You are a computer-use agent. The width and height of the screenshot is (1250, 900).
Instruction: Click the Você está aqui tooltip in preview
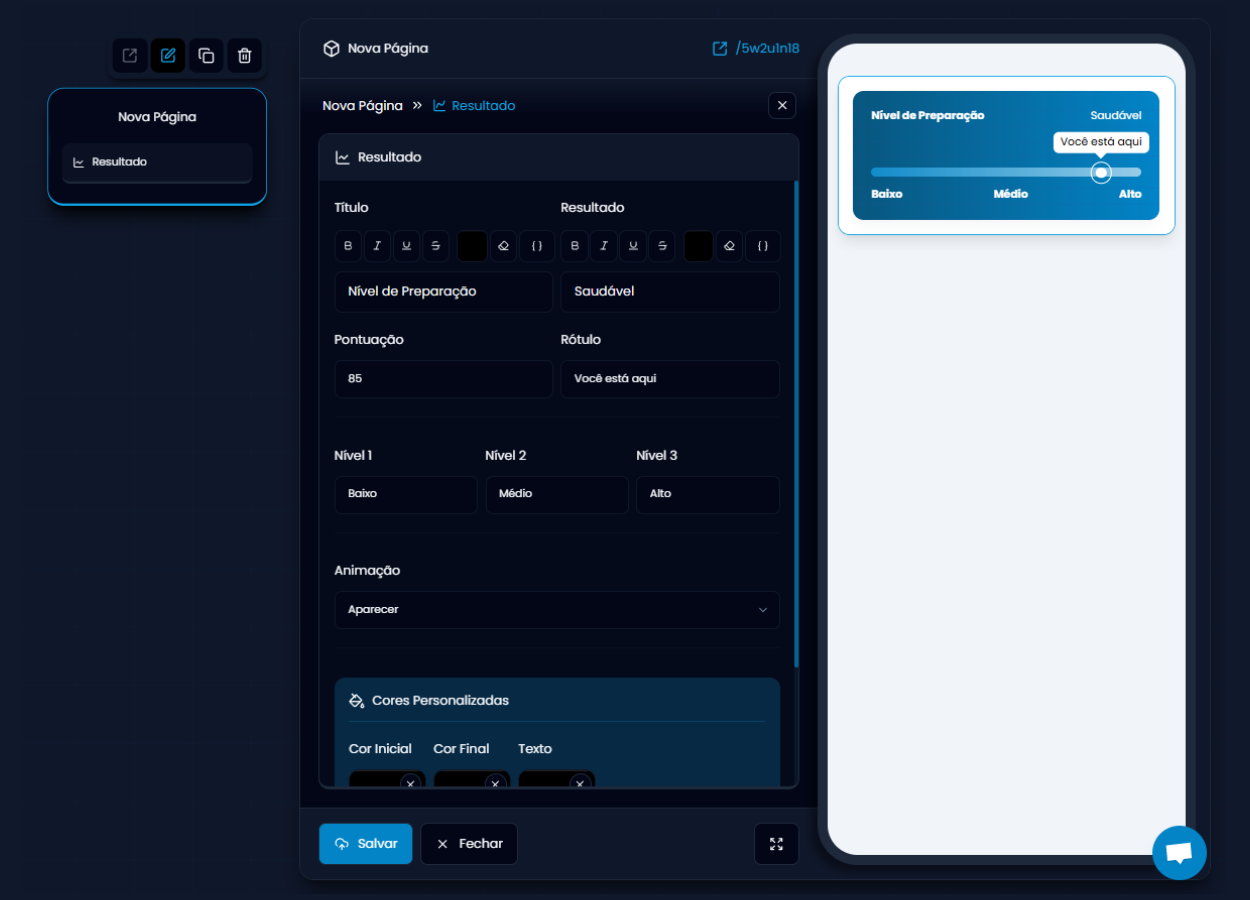coord(1101,142)
